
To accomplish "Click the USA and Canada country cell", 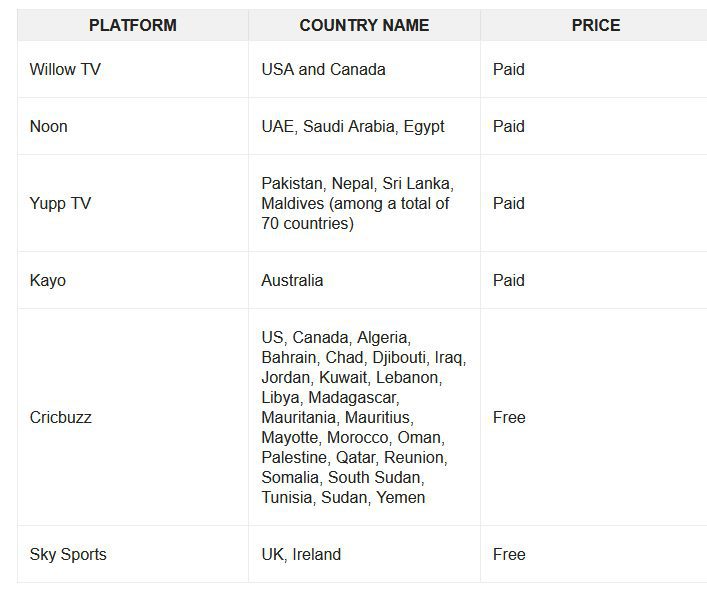I will coord(364,69).
